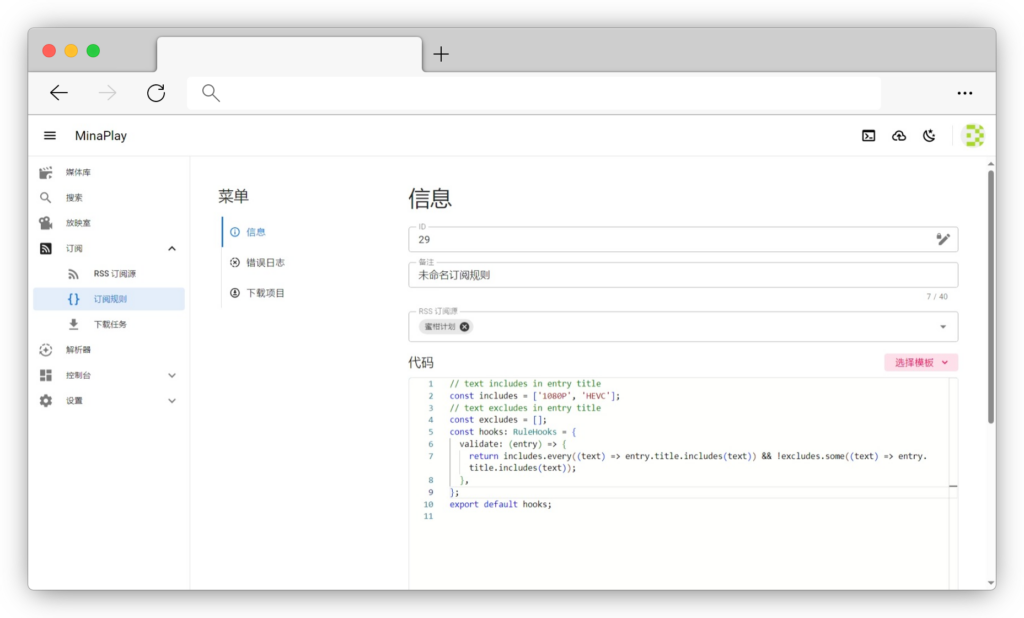
Task: Open the 解析器 parser sidebar item
Action: click(78, 350)
